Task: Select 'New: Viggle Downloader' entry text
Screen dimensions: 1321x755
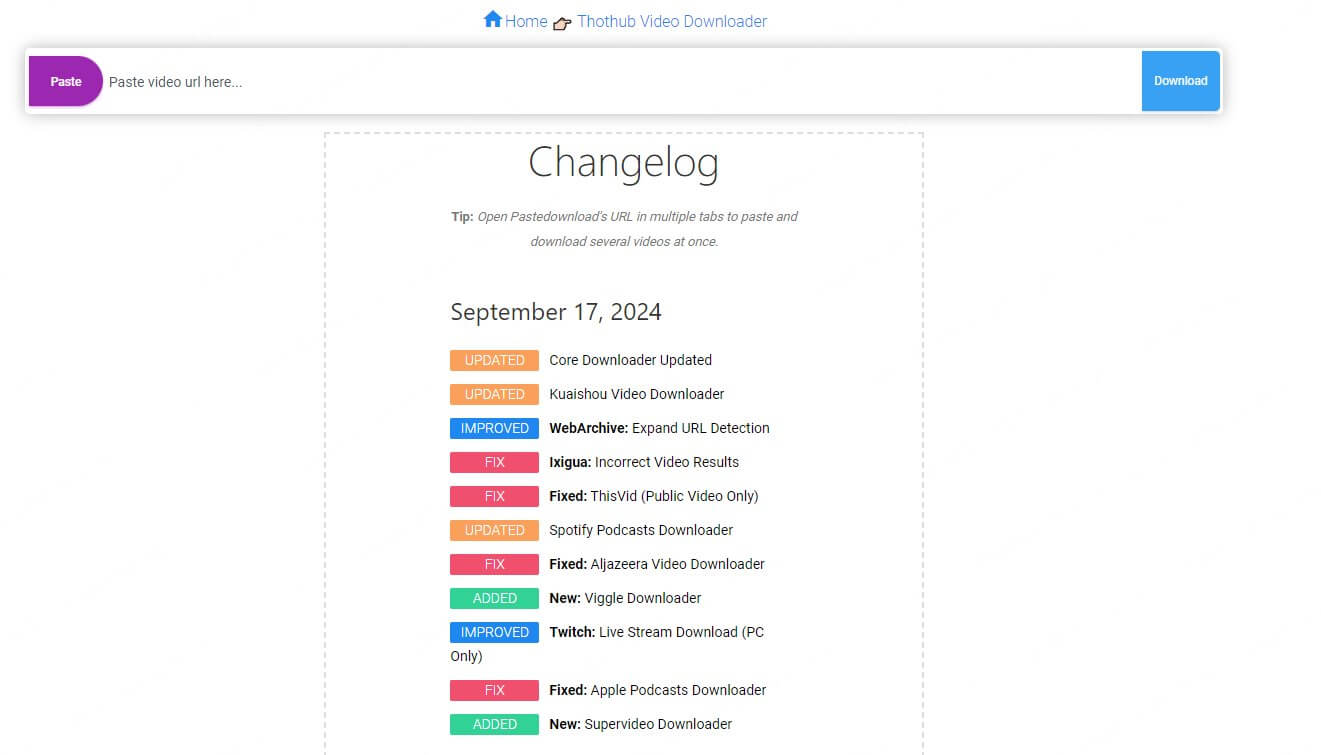Action: click(x=625, y=598)
